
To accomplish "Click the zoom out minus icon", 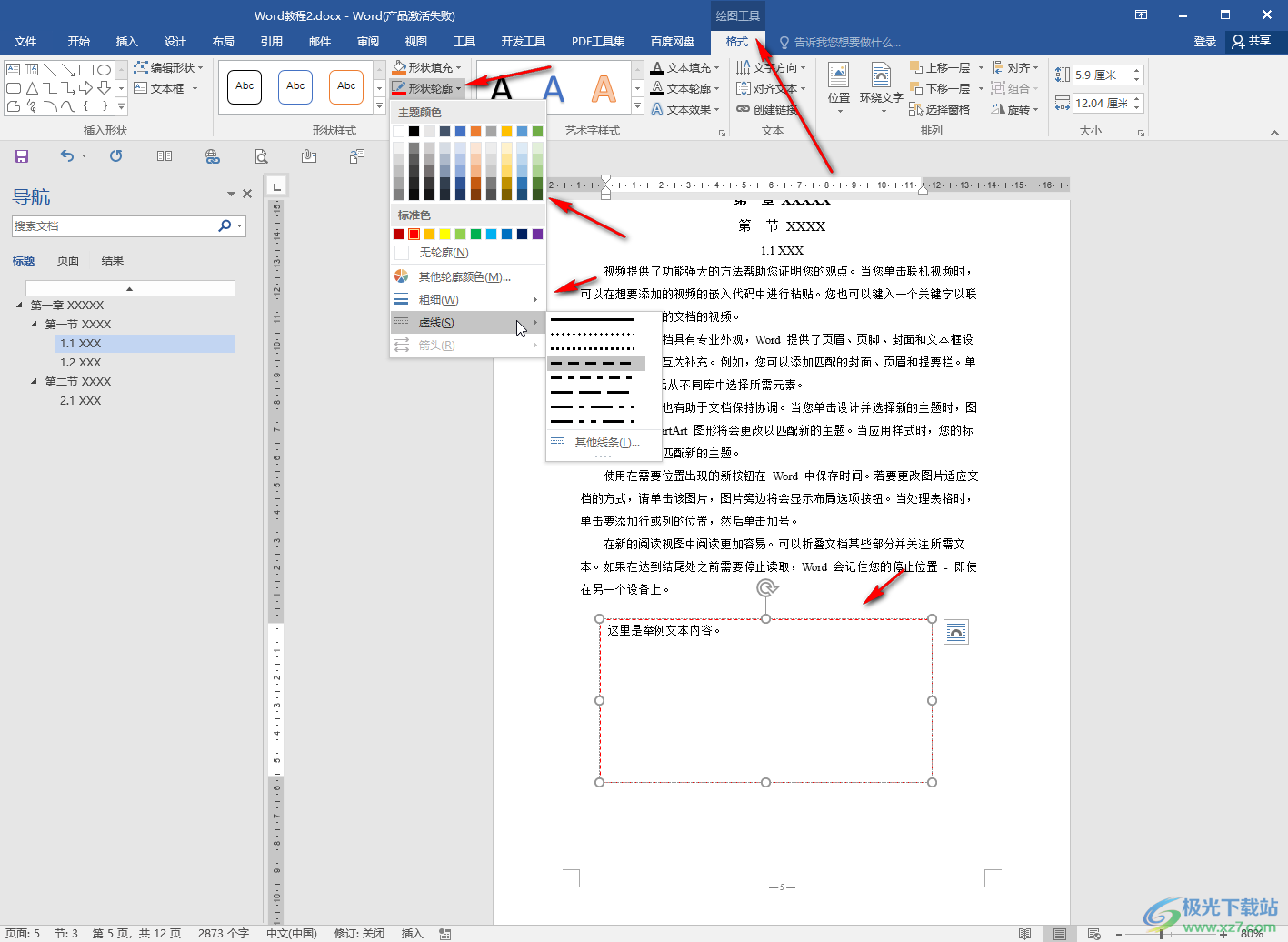I will (1118, 934).
